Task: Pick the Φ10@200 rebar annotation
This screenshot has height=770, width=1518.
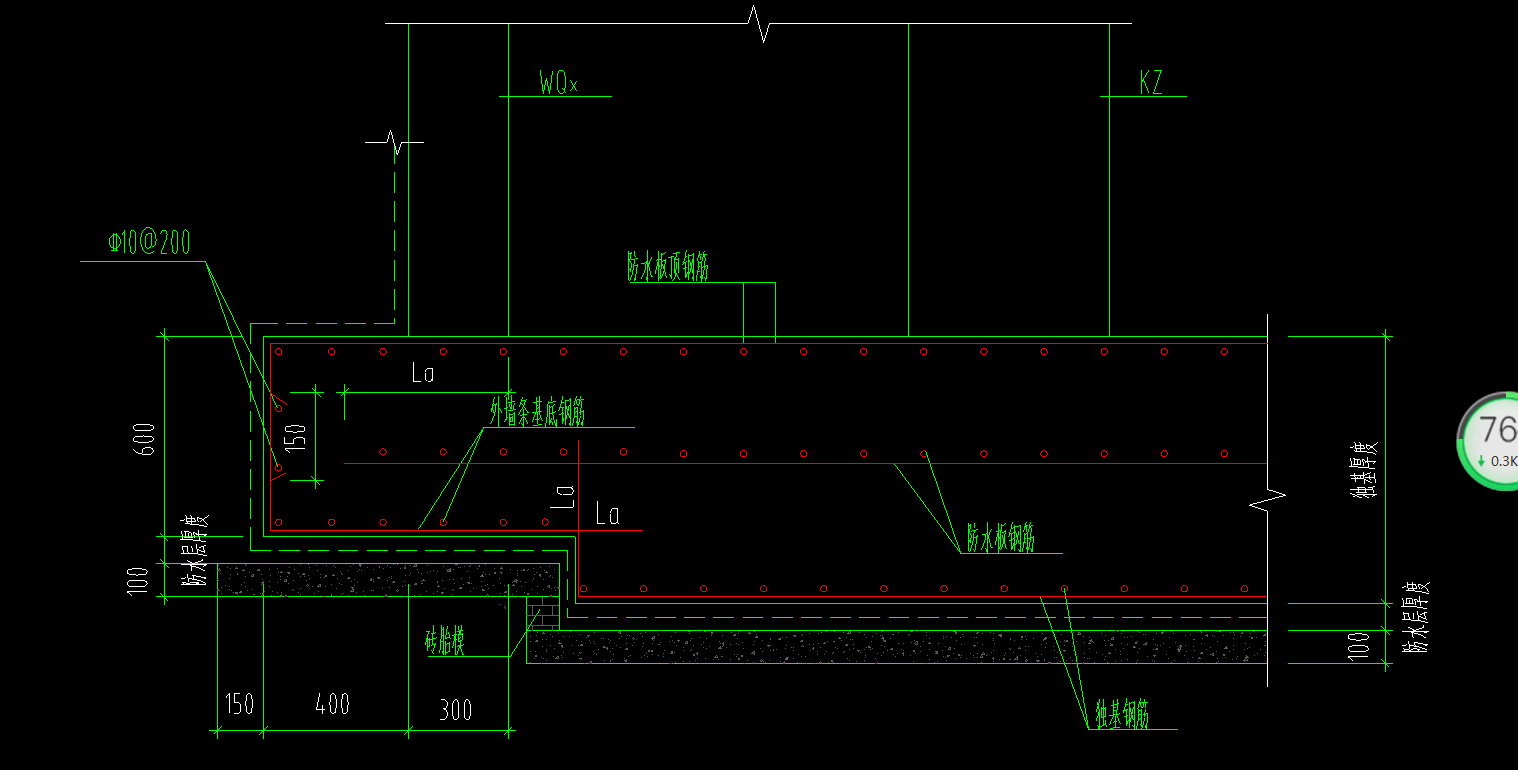Action: click(150, 243)
